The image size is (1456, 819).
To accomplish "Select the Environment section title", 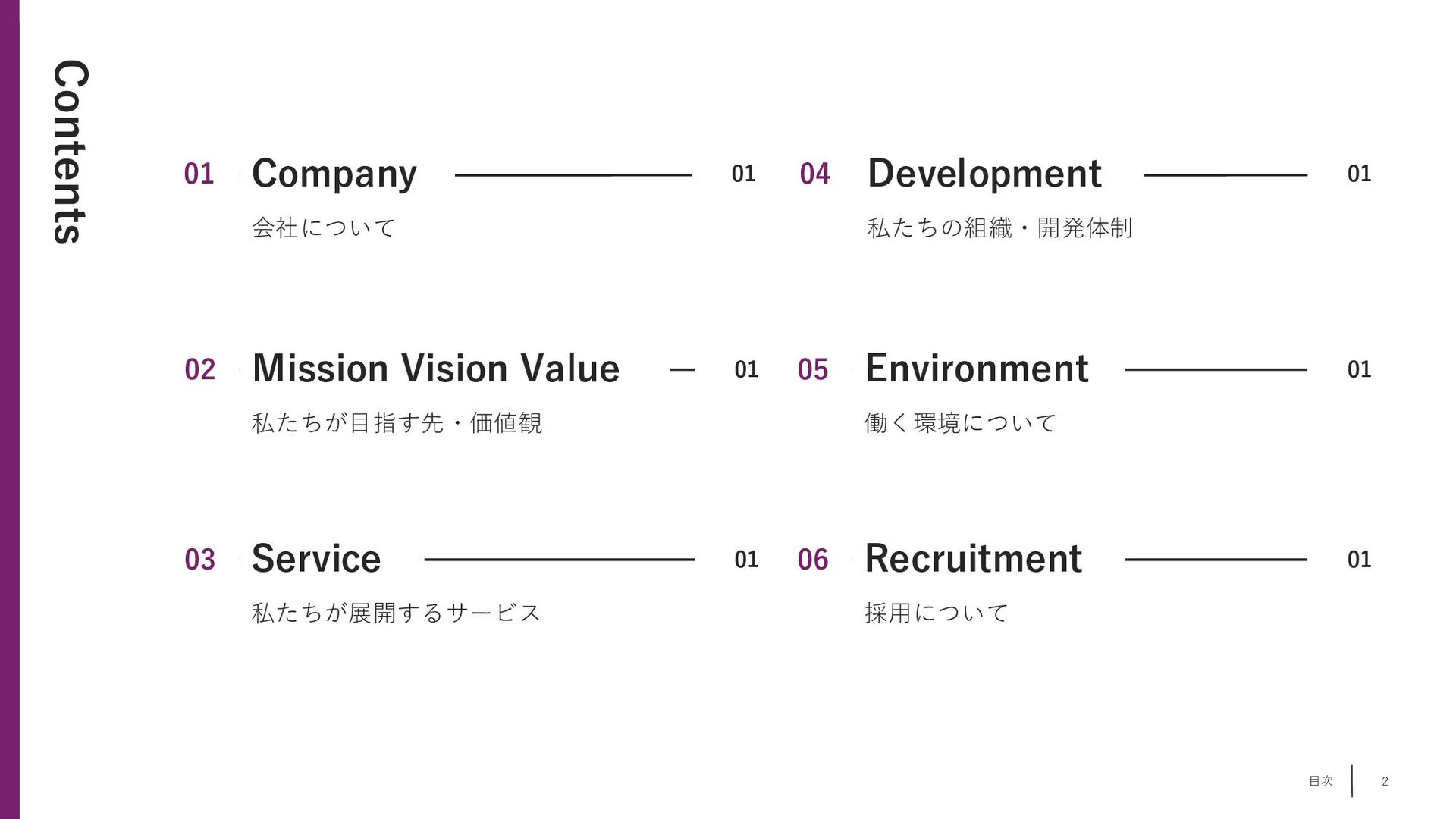I will (977, 369).
